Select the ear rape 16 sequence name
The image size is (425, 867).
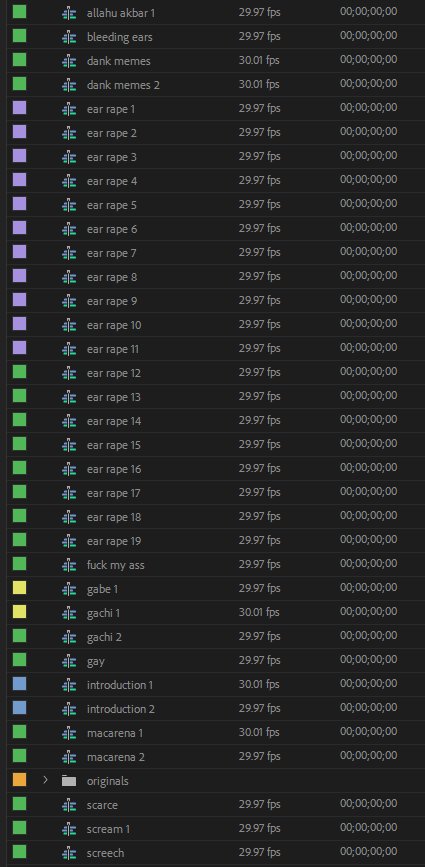click(114, 469)
